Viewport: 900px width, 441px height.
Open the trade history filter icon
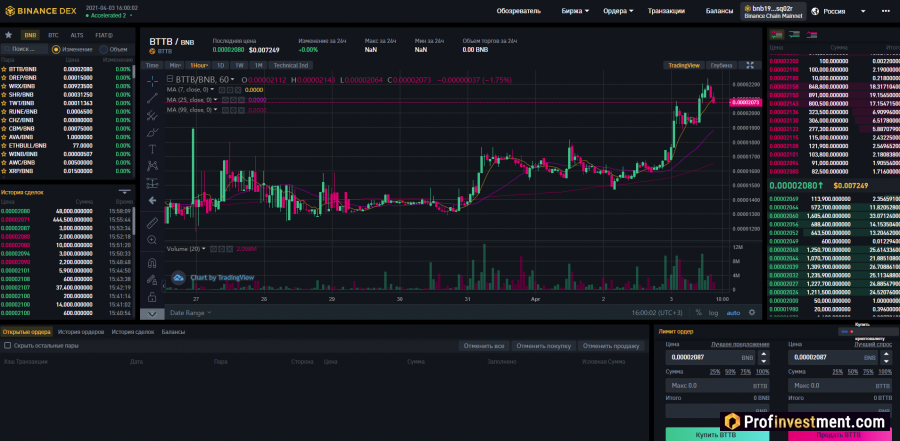[x=125, y=192]
